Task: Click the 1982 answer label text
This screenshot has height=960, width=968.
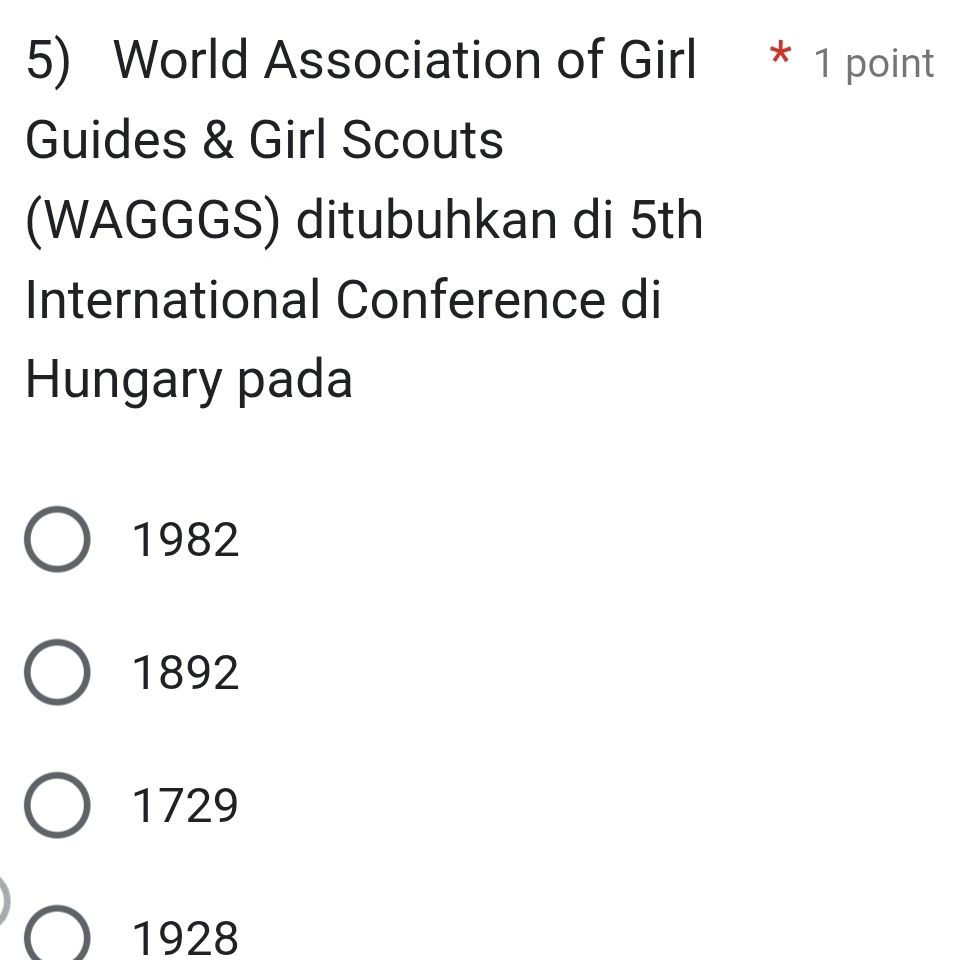Action: (x=186, y=540)
